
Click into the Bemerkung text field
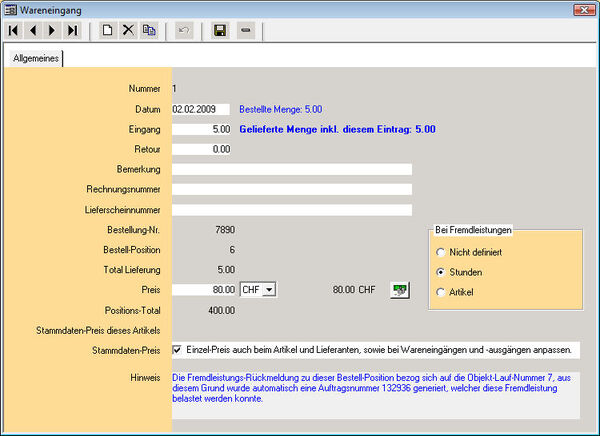(x=291, y=169)
